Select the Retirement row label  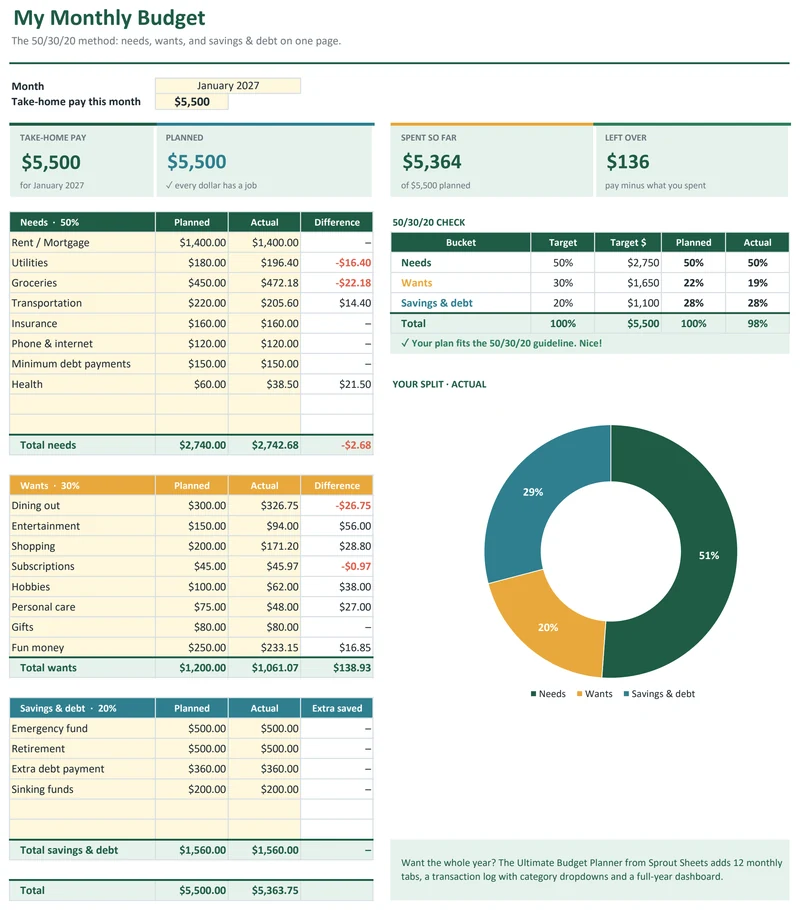point(82,749)
